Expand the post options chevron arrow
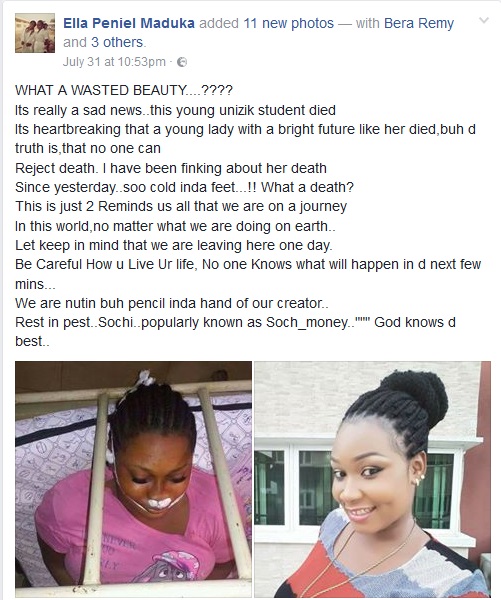The width and height of the screenshot is (501, 600). click(484, 20)
